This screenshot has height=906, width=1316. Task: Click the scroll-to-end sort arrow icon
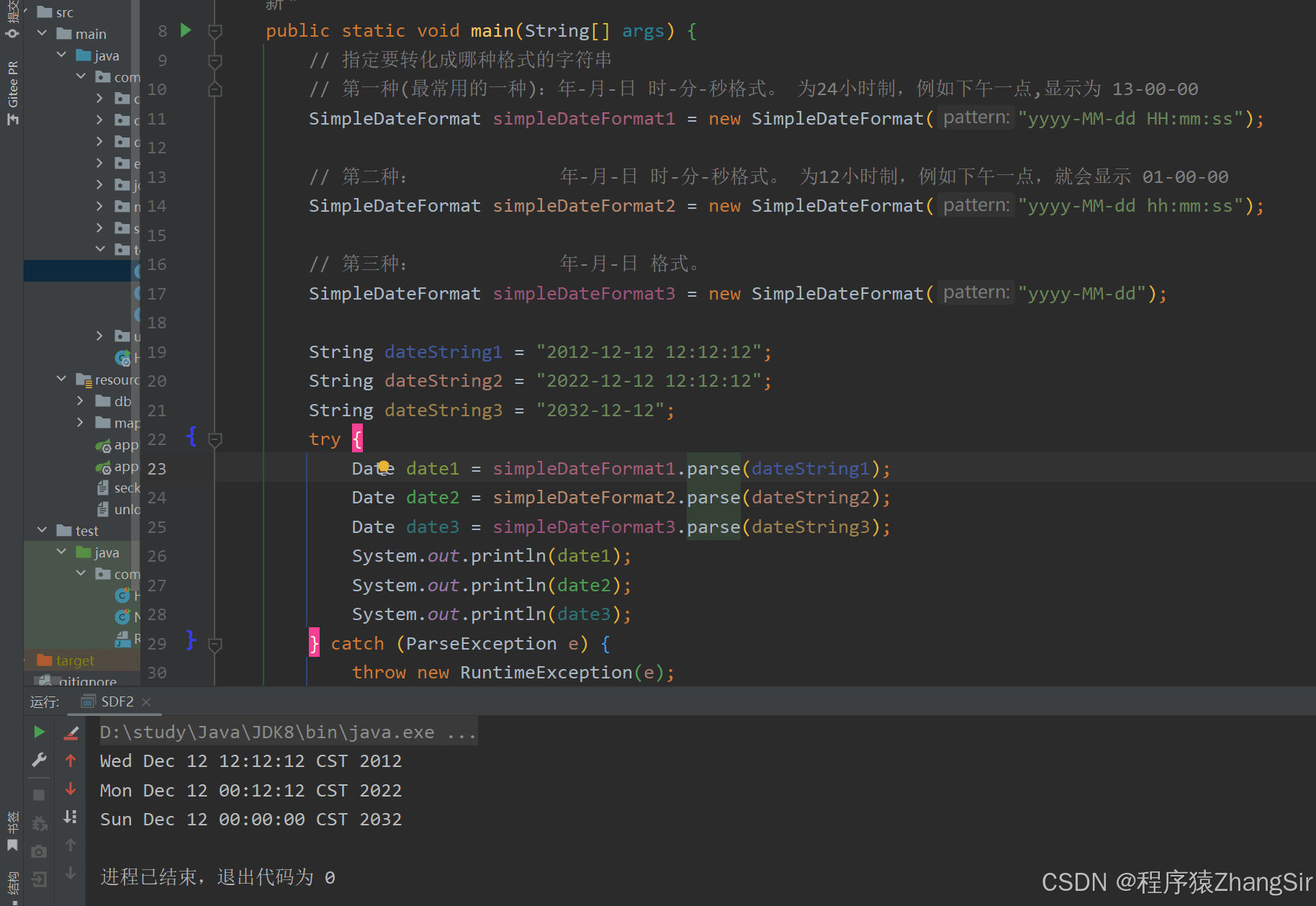[x=71, y=817]
